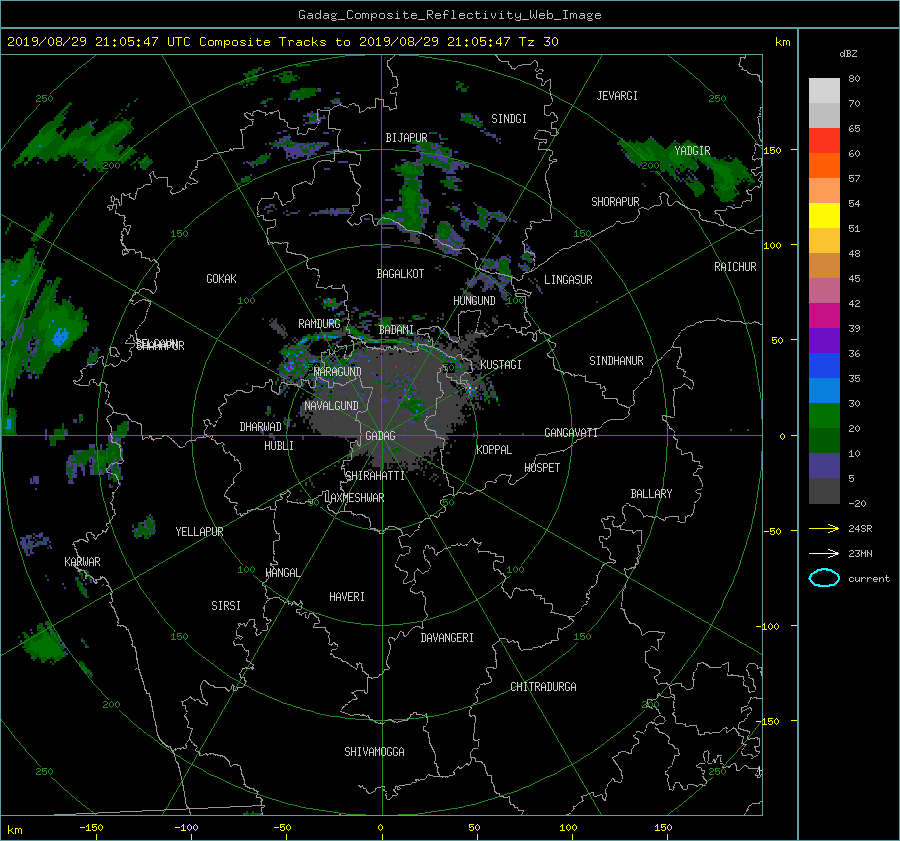
Task: Click the -150 label on bottom axis
Action: [91, 828]
